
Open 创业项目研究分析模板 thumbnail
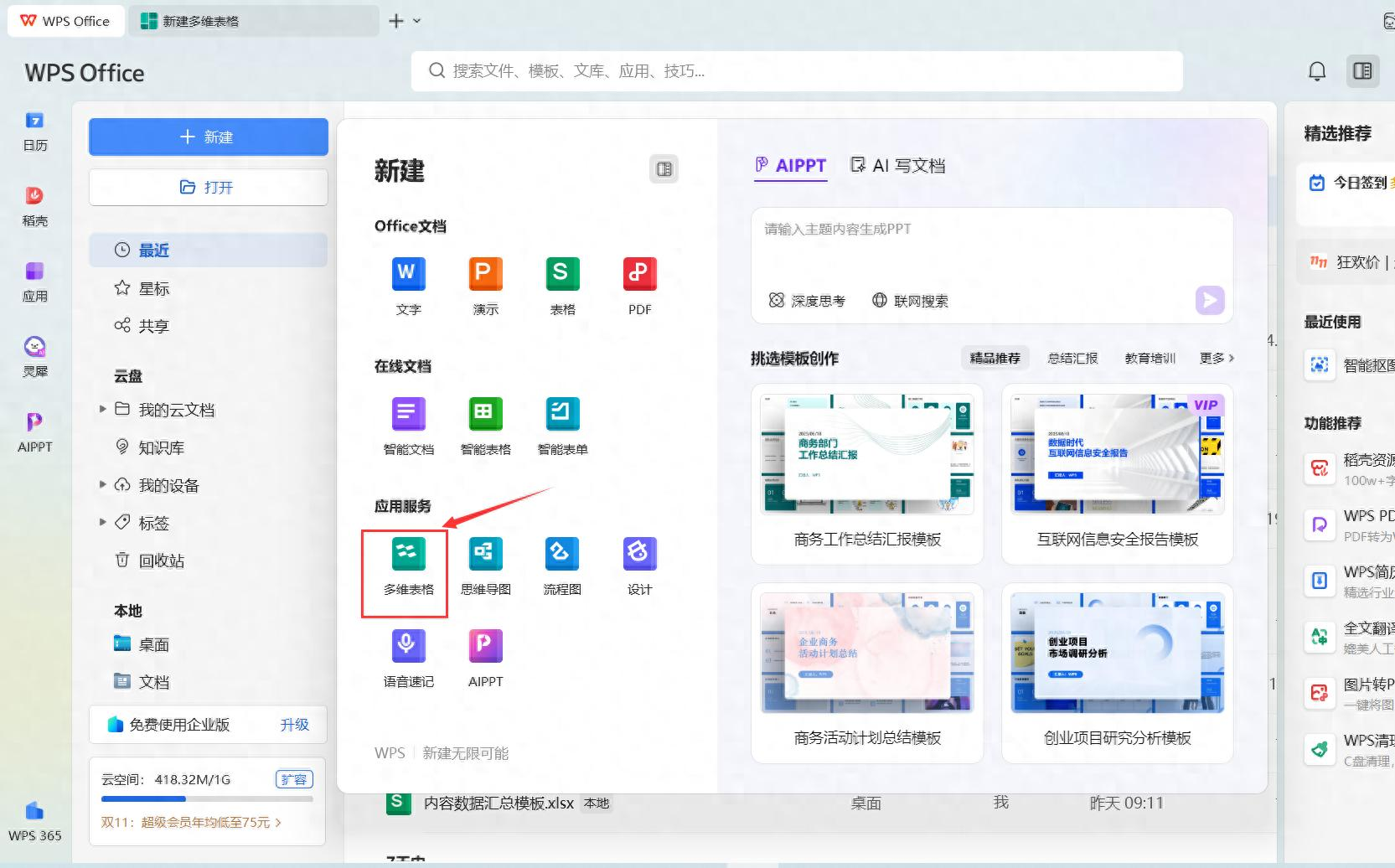1117,653
